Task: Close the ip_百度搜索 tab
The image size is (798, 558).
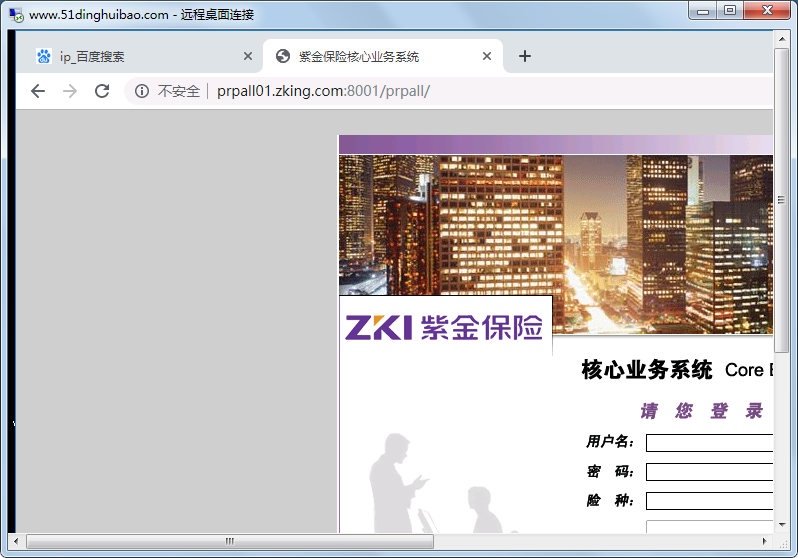Action: (248, 56)
